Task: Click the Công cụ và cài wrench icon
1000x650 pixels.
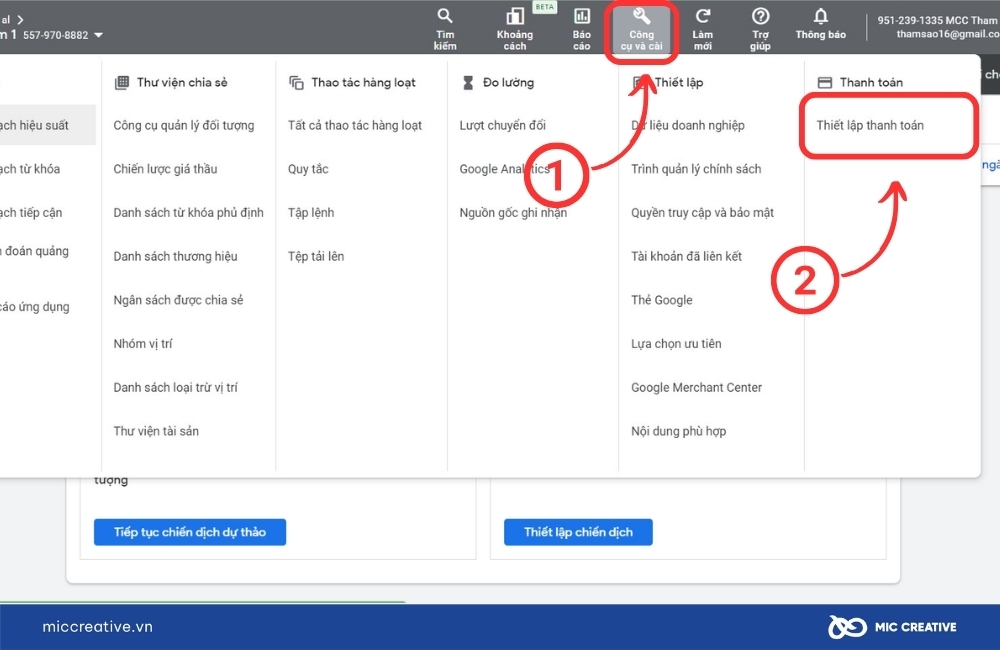Action: coord(642,16)
